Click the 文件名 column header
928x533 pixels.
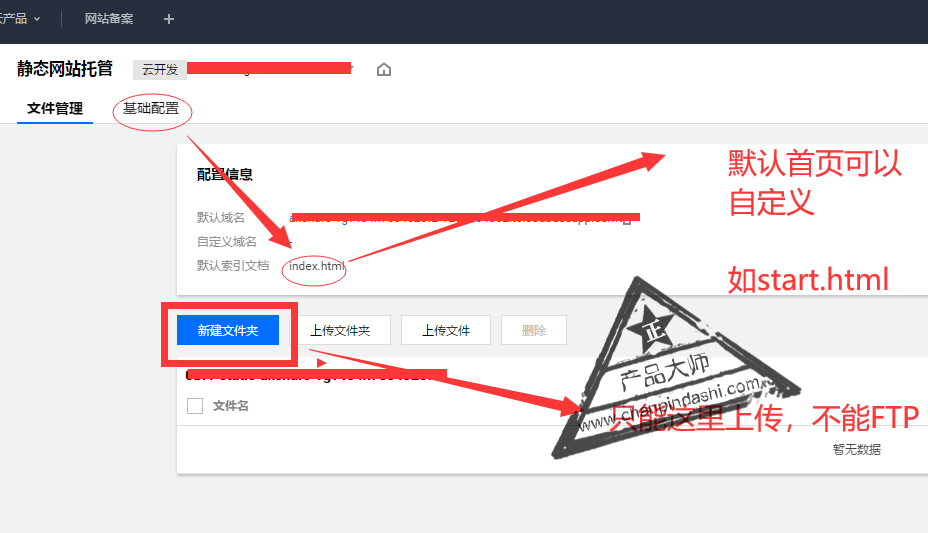click(x=231, y=406)
